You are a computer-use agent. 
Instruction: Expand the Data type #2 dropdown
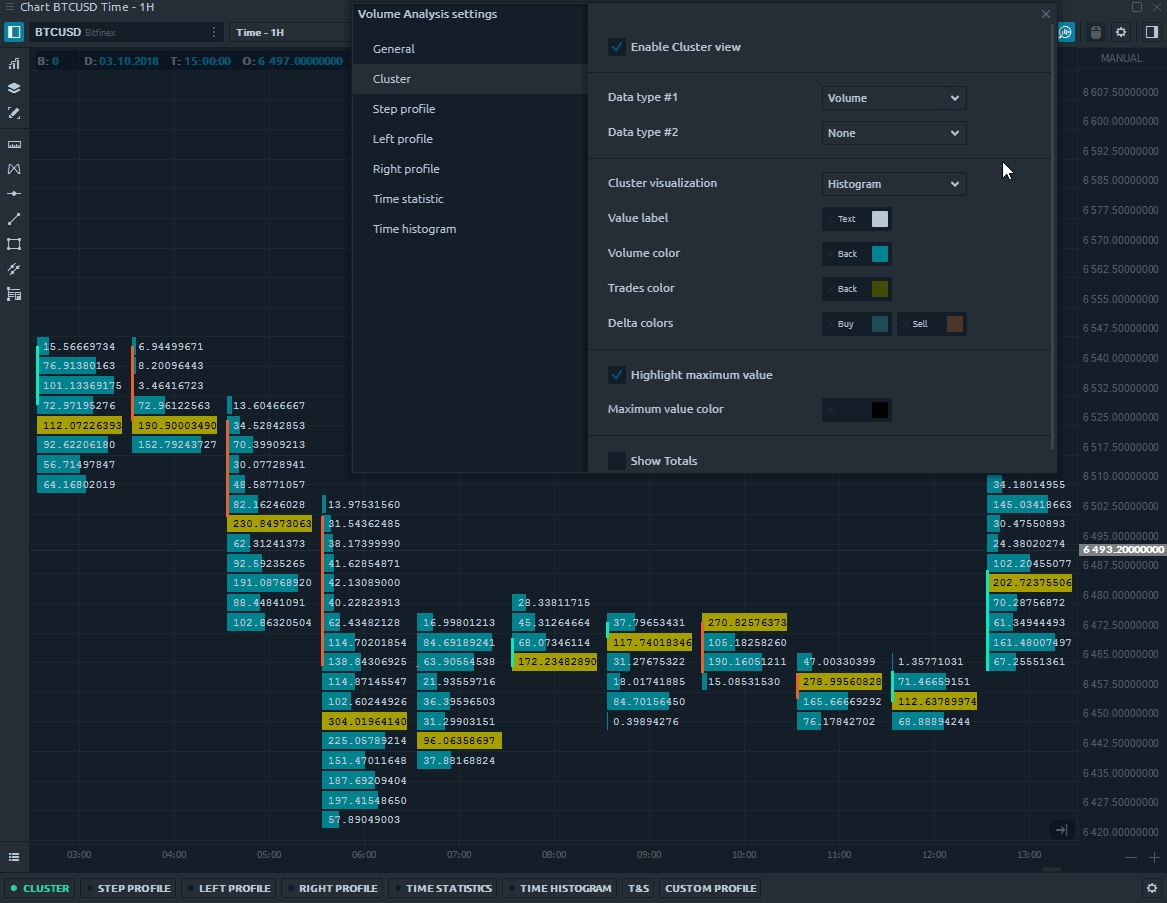tap(893, 133)
